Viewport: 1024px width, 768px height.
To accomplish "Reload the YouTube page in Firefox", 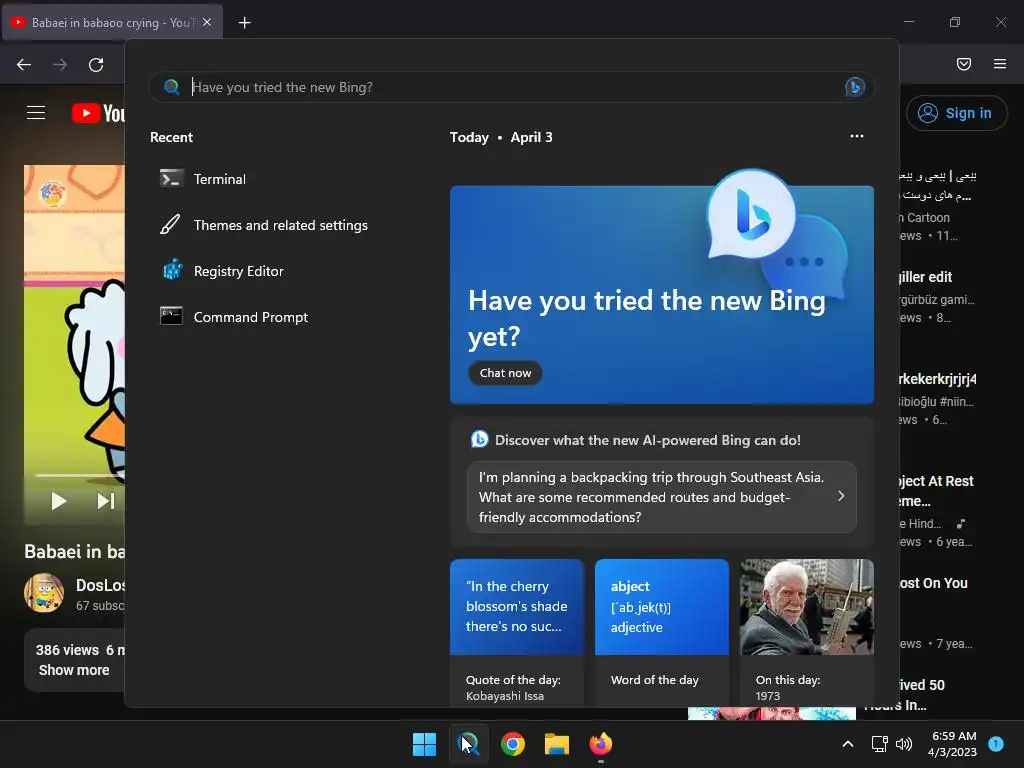I will click(96, 64).
